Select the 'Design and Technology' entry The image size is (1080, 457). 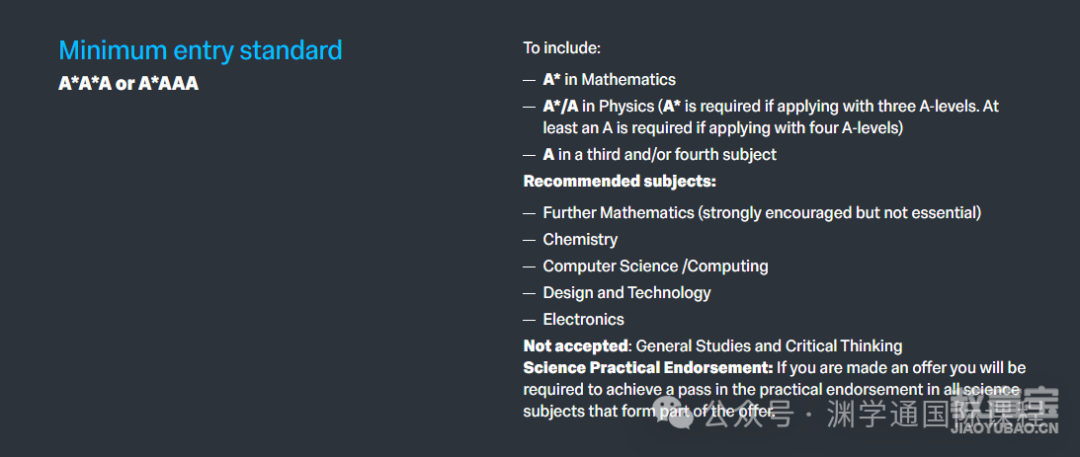tap(627, 293)
